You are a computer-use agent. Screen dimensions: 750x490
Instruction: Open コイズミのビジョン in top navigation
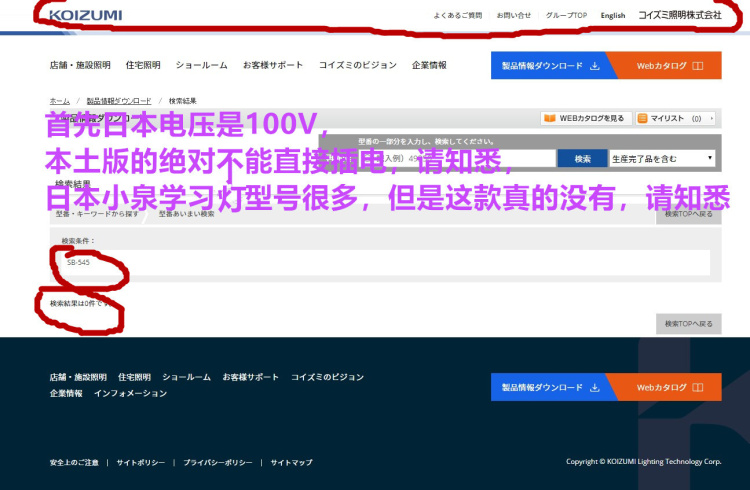(x=358, y=65)
